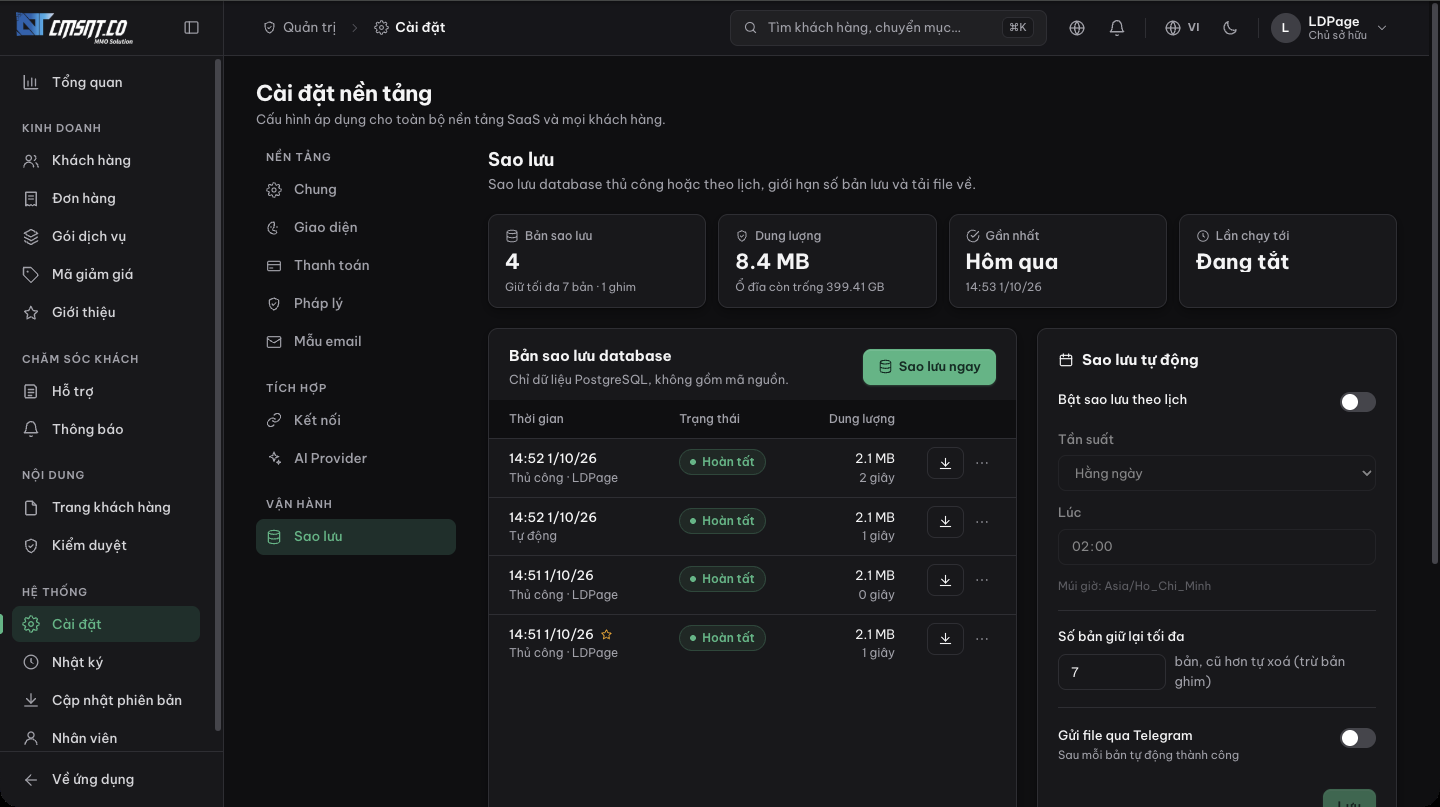Image resolution: width=1440 pixels, height=807 pixels.
Task: Open Mã giảm giá in sidebar
Action: pos(106,275)
